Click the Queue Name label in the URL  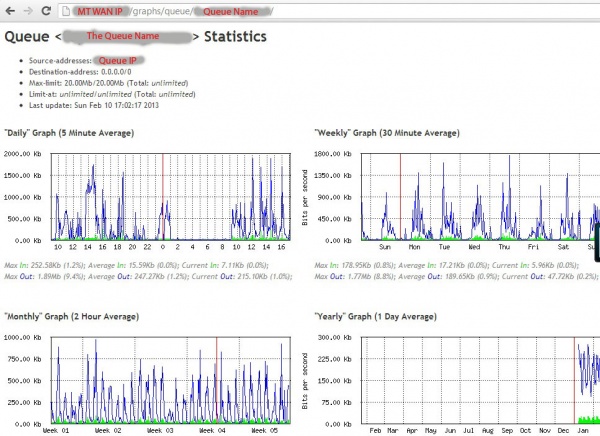point(231,12)
